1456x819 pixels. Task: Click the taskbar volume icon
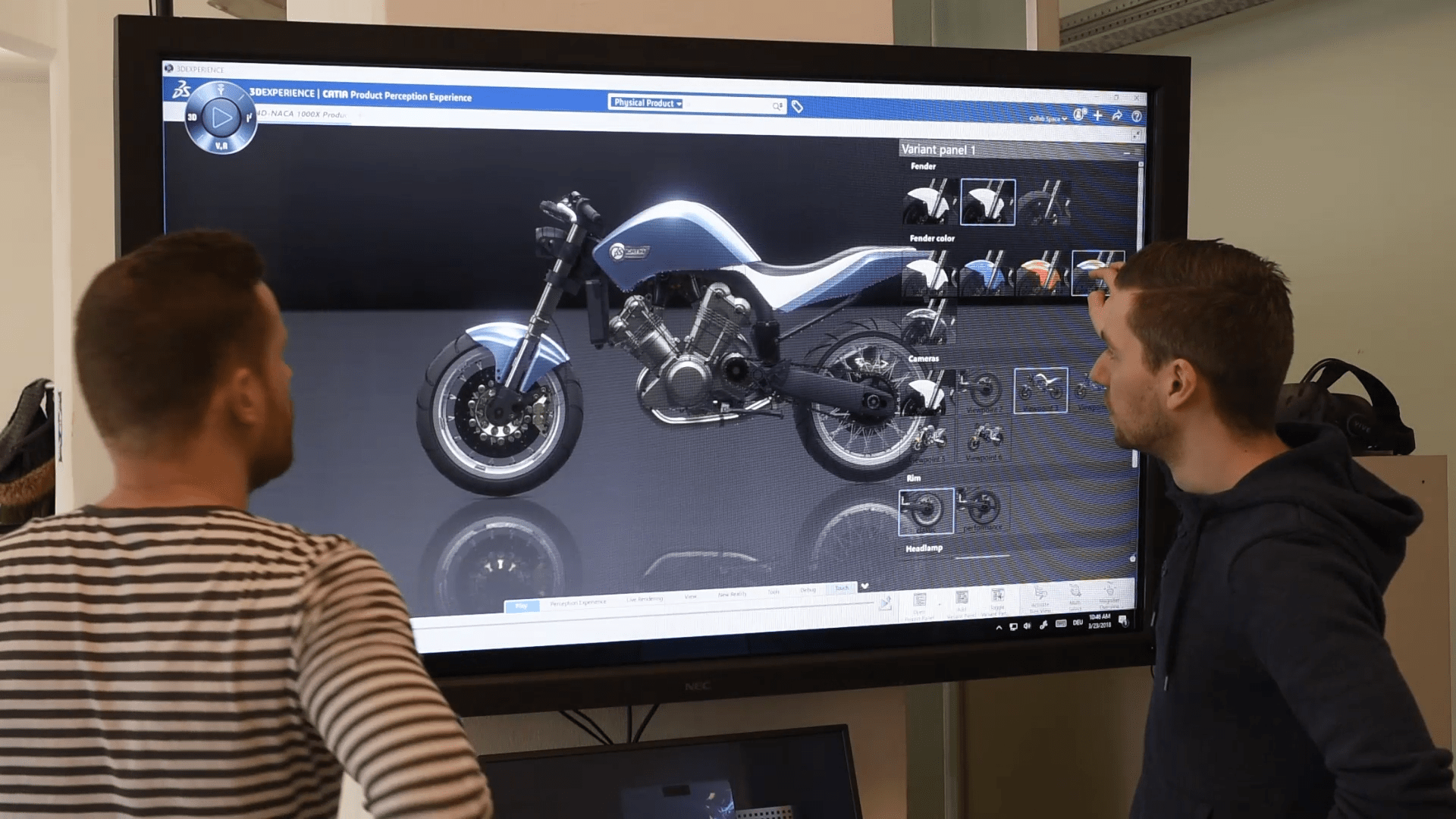1028,626
